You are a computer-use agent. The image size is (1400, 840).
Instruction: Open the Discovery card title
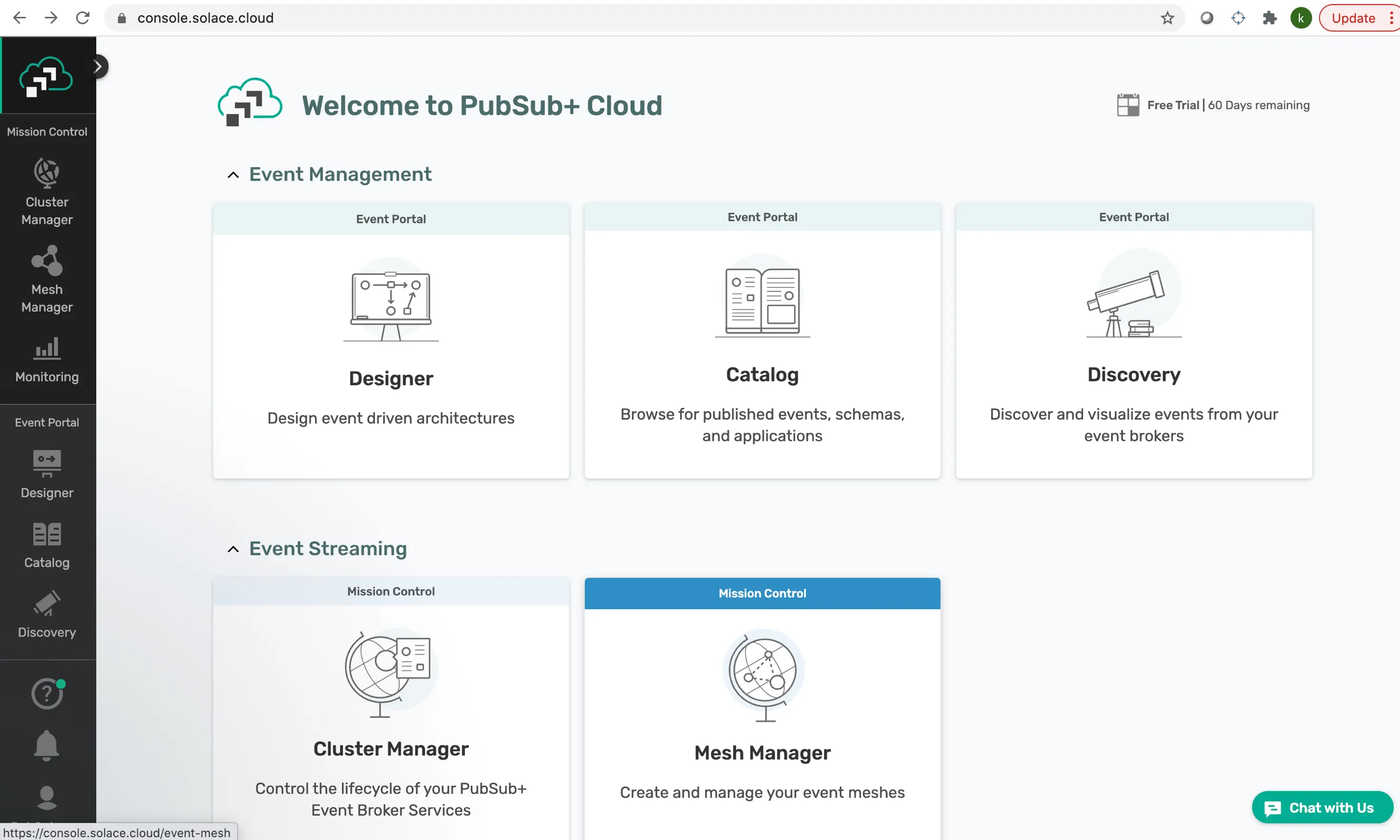(1134, 375)
